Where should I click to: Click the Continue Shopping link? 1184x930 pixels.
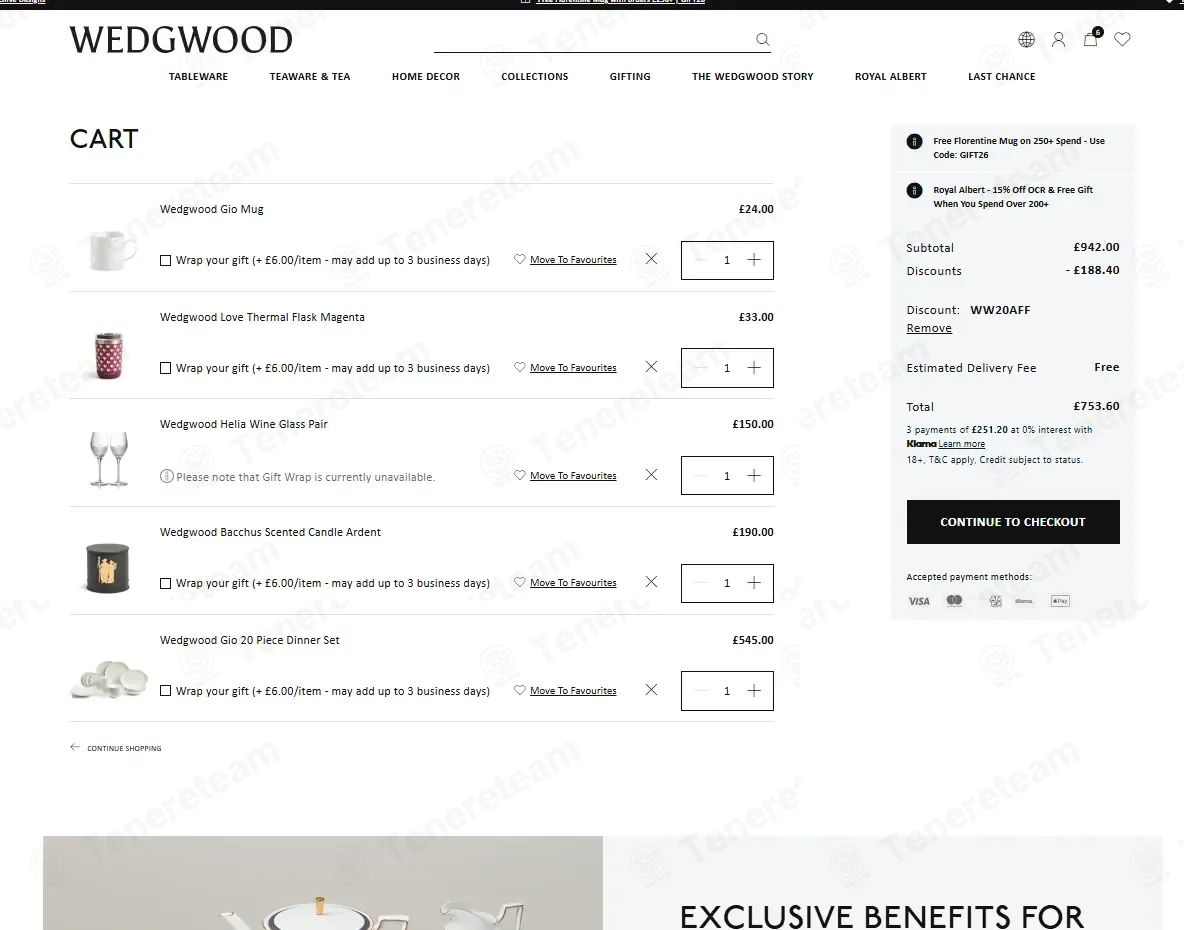coord(124,748)
